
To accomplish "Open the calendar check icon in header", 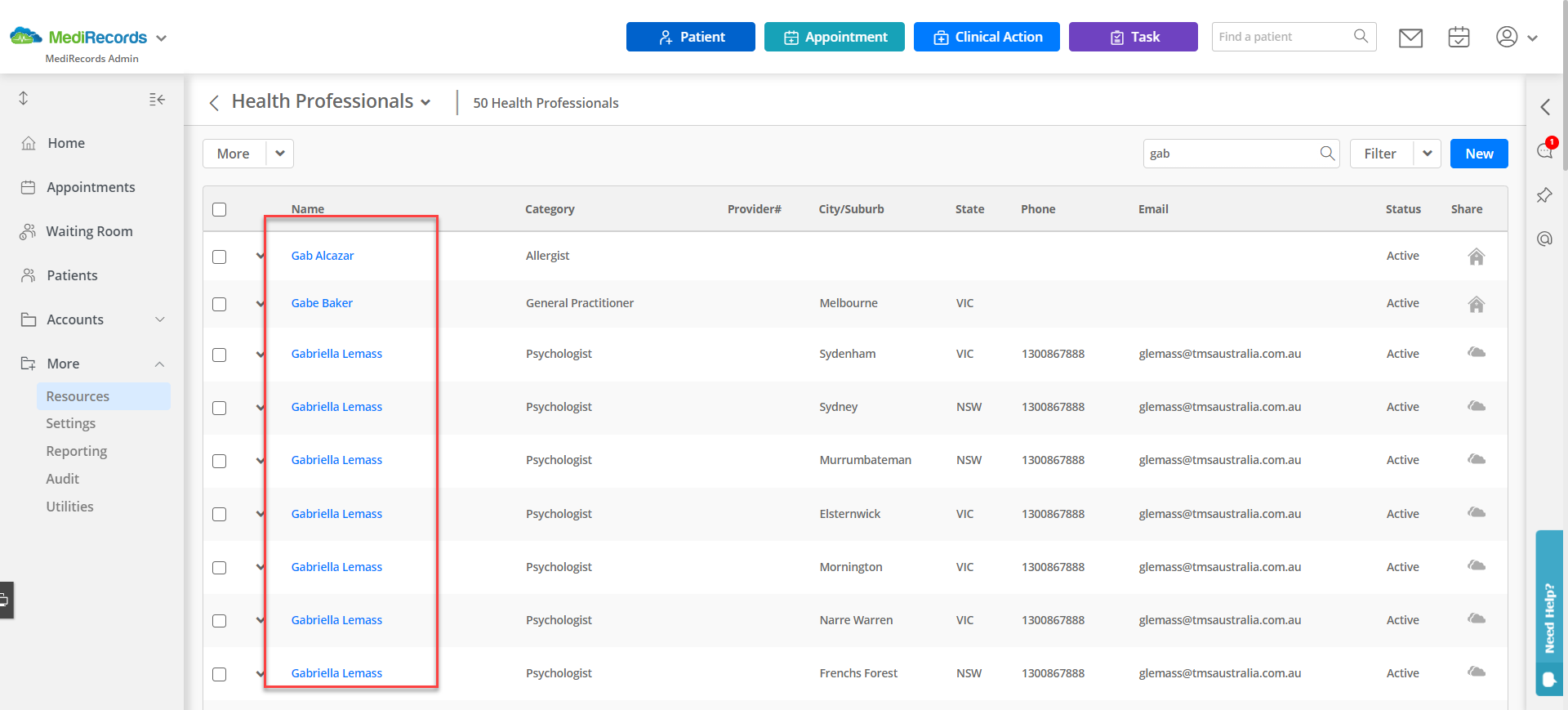I will 1459,37.
